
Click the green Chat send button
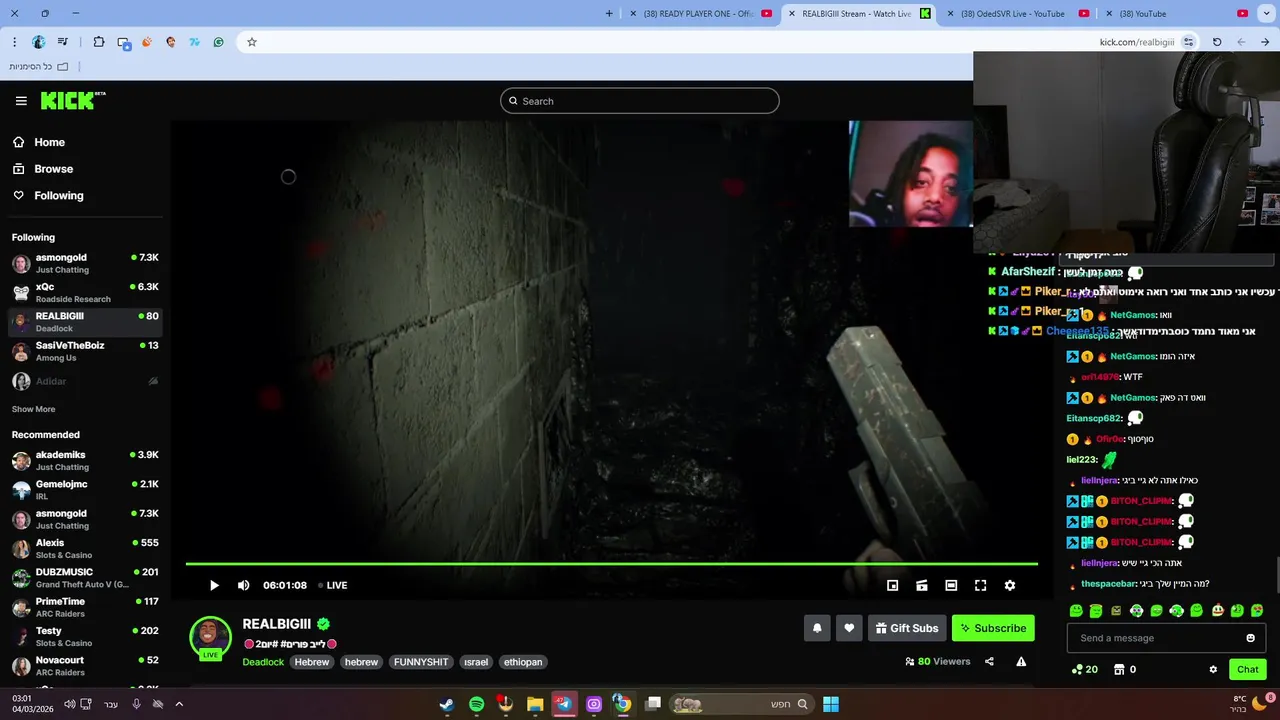[1248, 669]
